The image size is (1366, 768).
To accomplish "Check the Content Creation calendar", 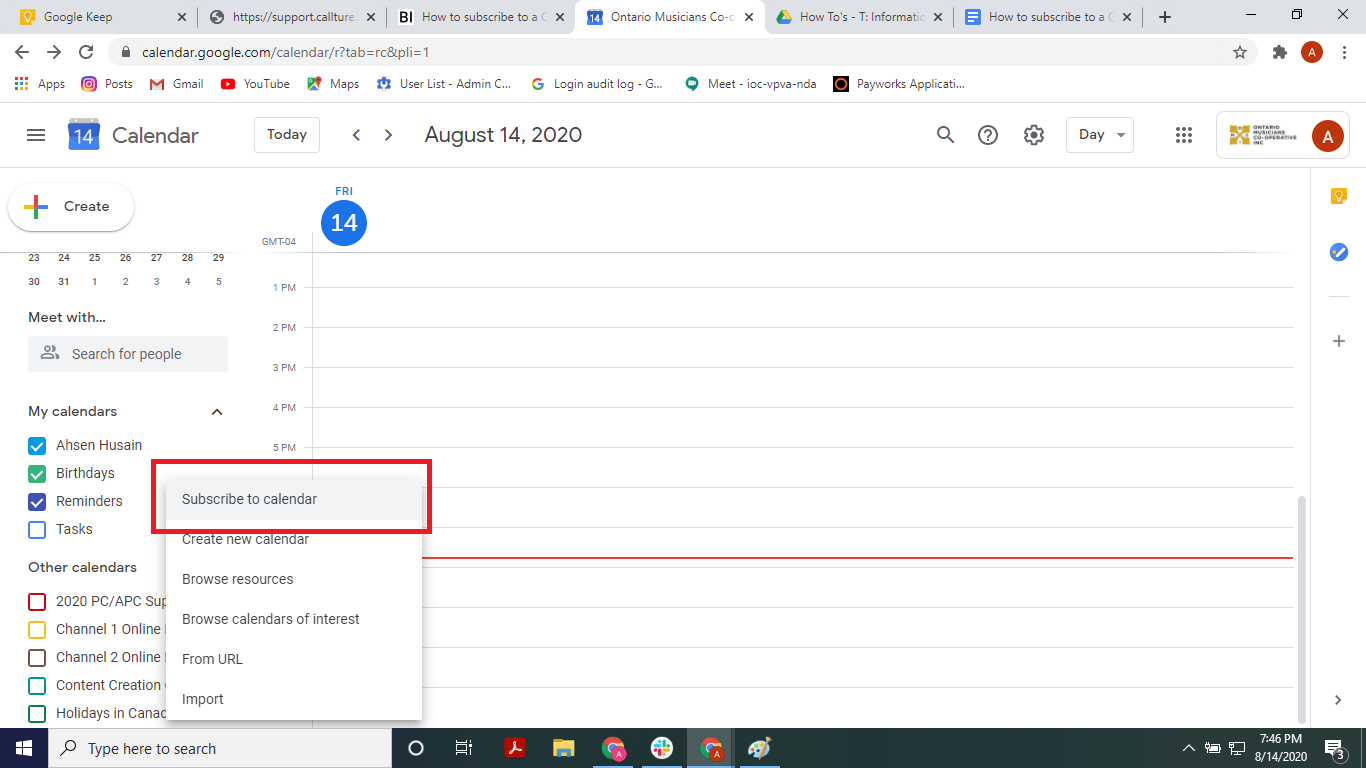I will (37, 686).
